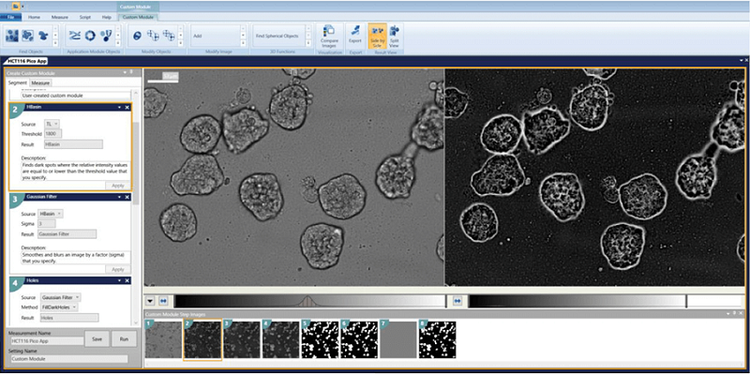Click the Sigma value field
Viewport: 750px width, 374px height.
pyautogui.click(x=46, y=223)
